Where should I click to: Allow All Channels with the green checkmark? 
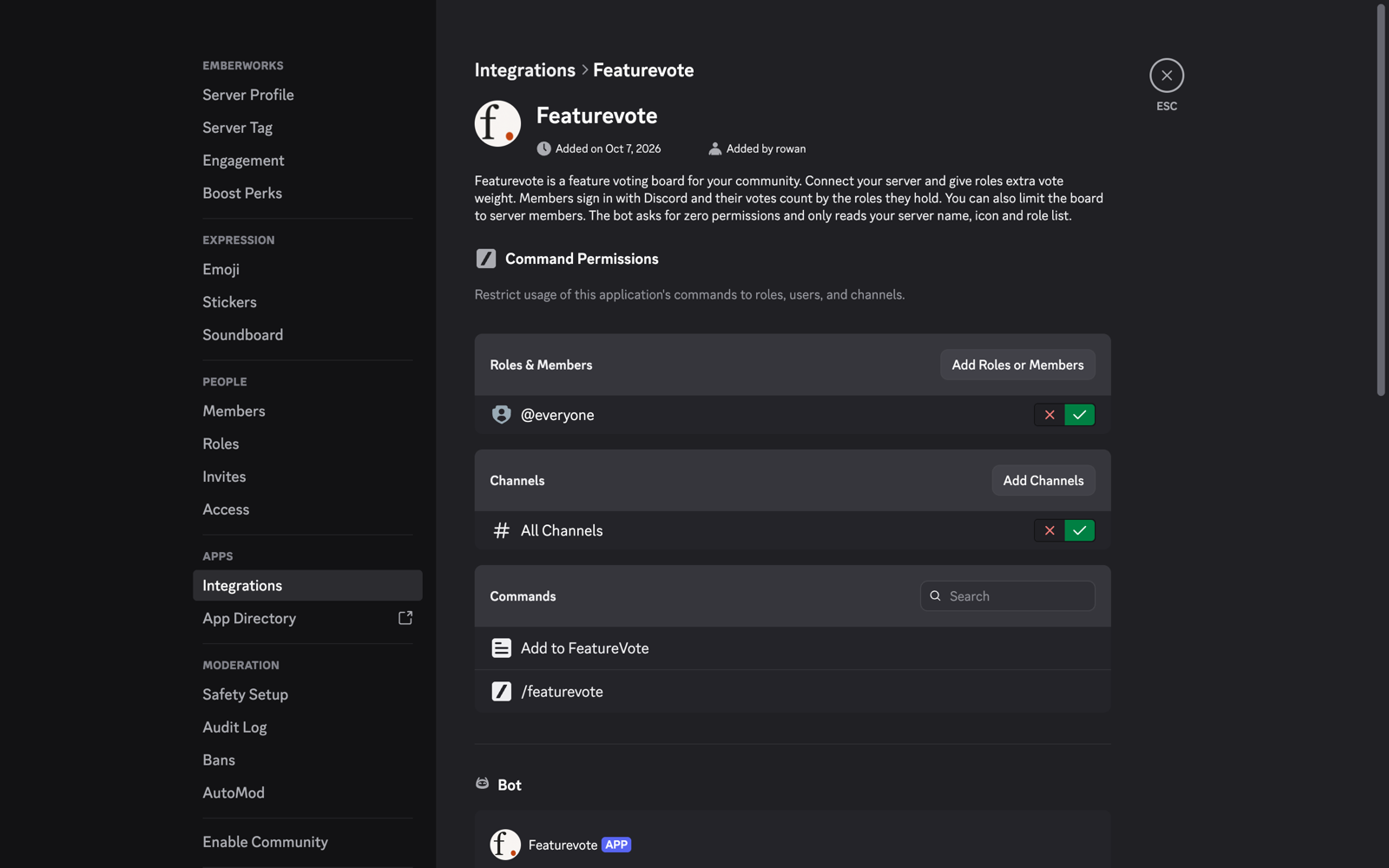point(1079,530)
